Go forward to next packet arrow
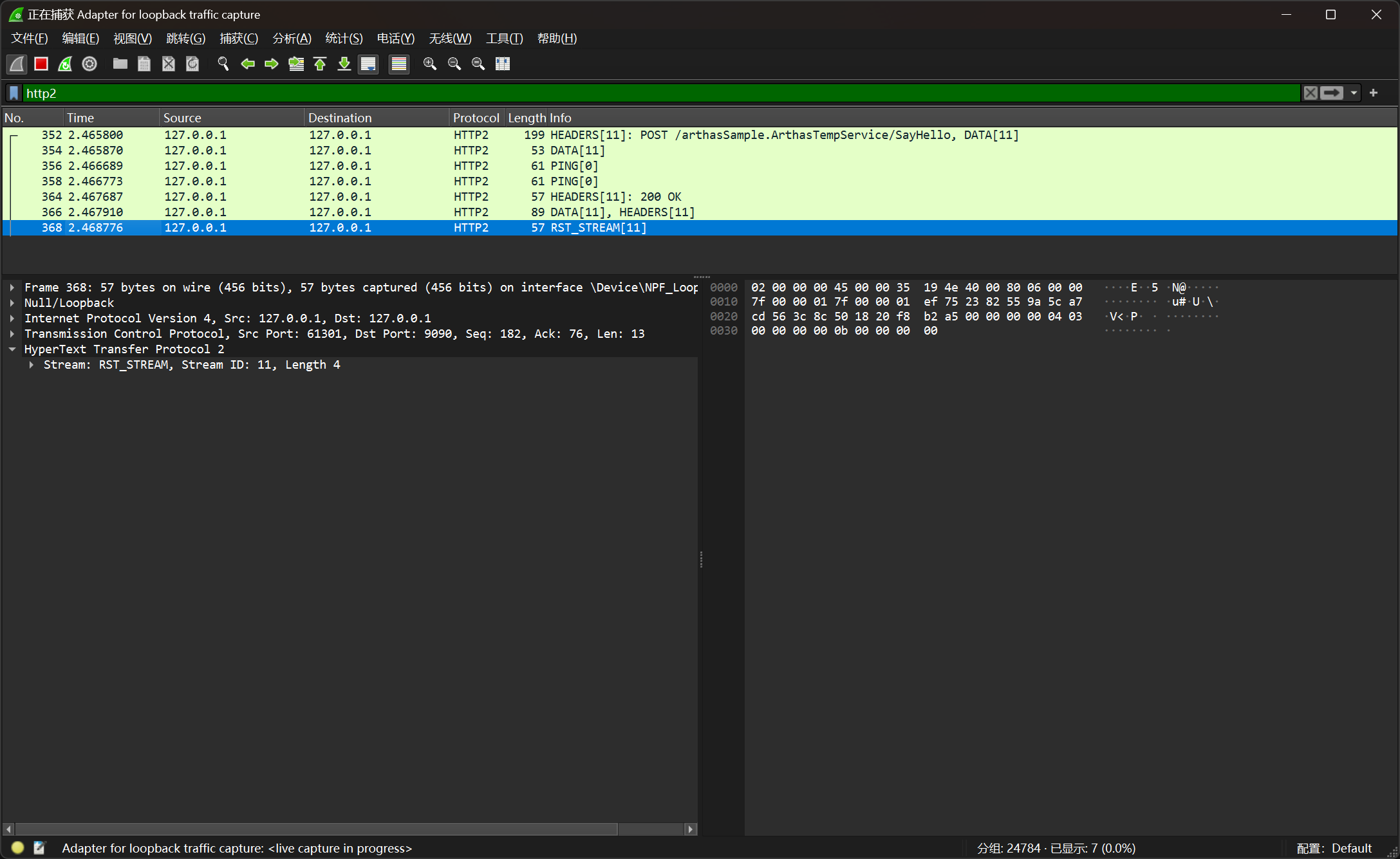The height and width of the screenshot is (859, 1400). 272,64
